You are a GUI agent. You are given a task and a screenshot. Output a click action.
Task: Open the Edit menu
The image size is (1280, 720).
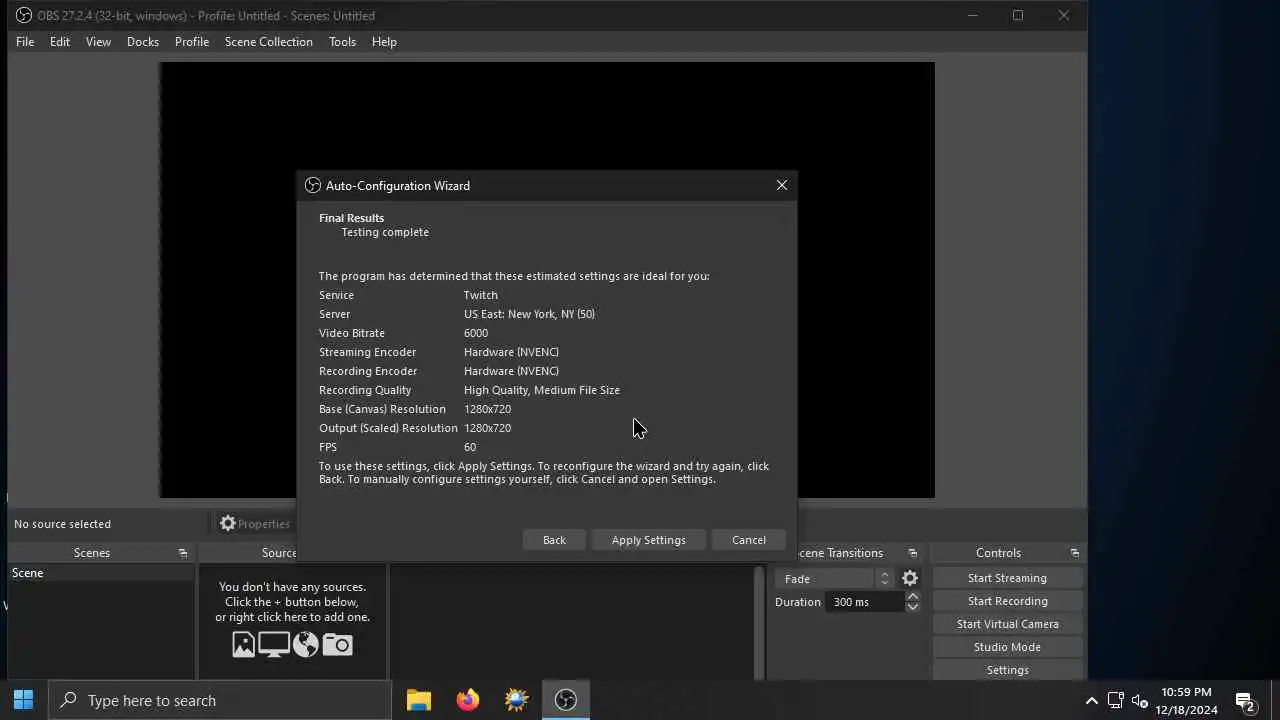[60, 42]
